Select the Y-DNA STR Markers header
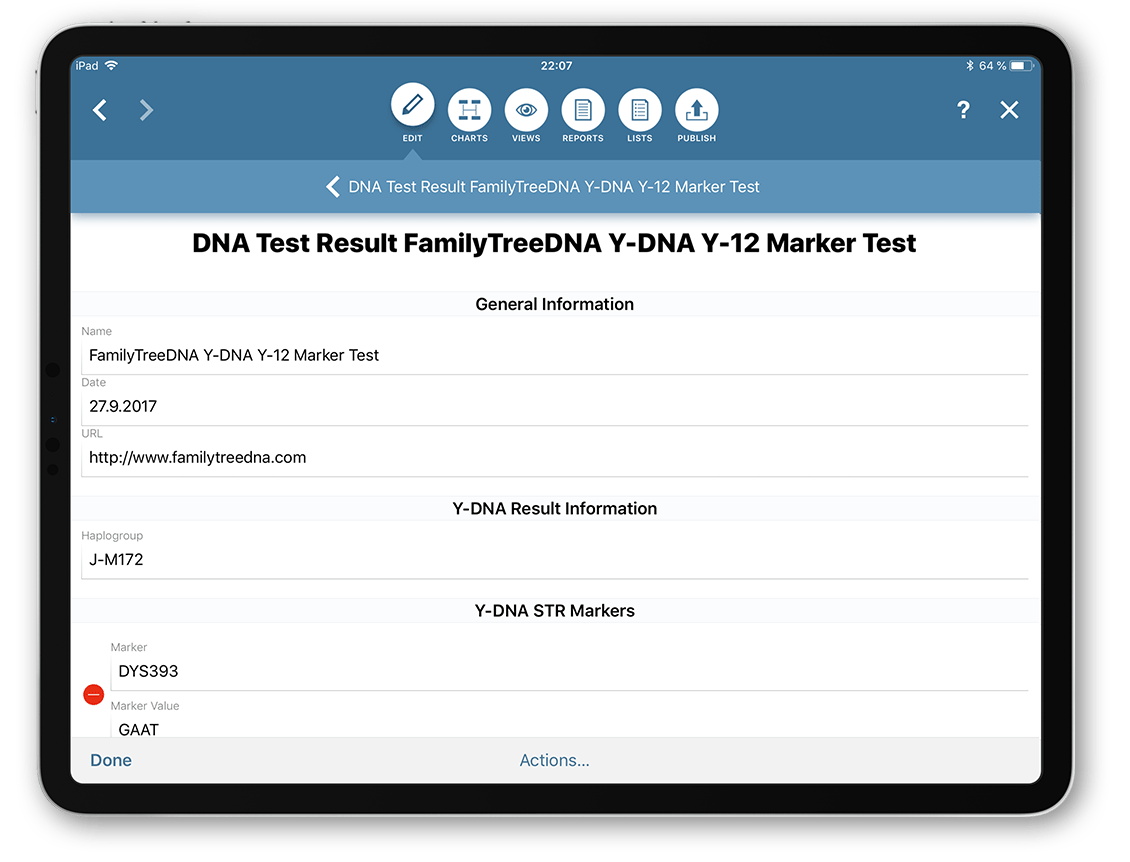The width and height of the screenshot is (1130, 862). coord(555,611)
